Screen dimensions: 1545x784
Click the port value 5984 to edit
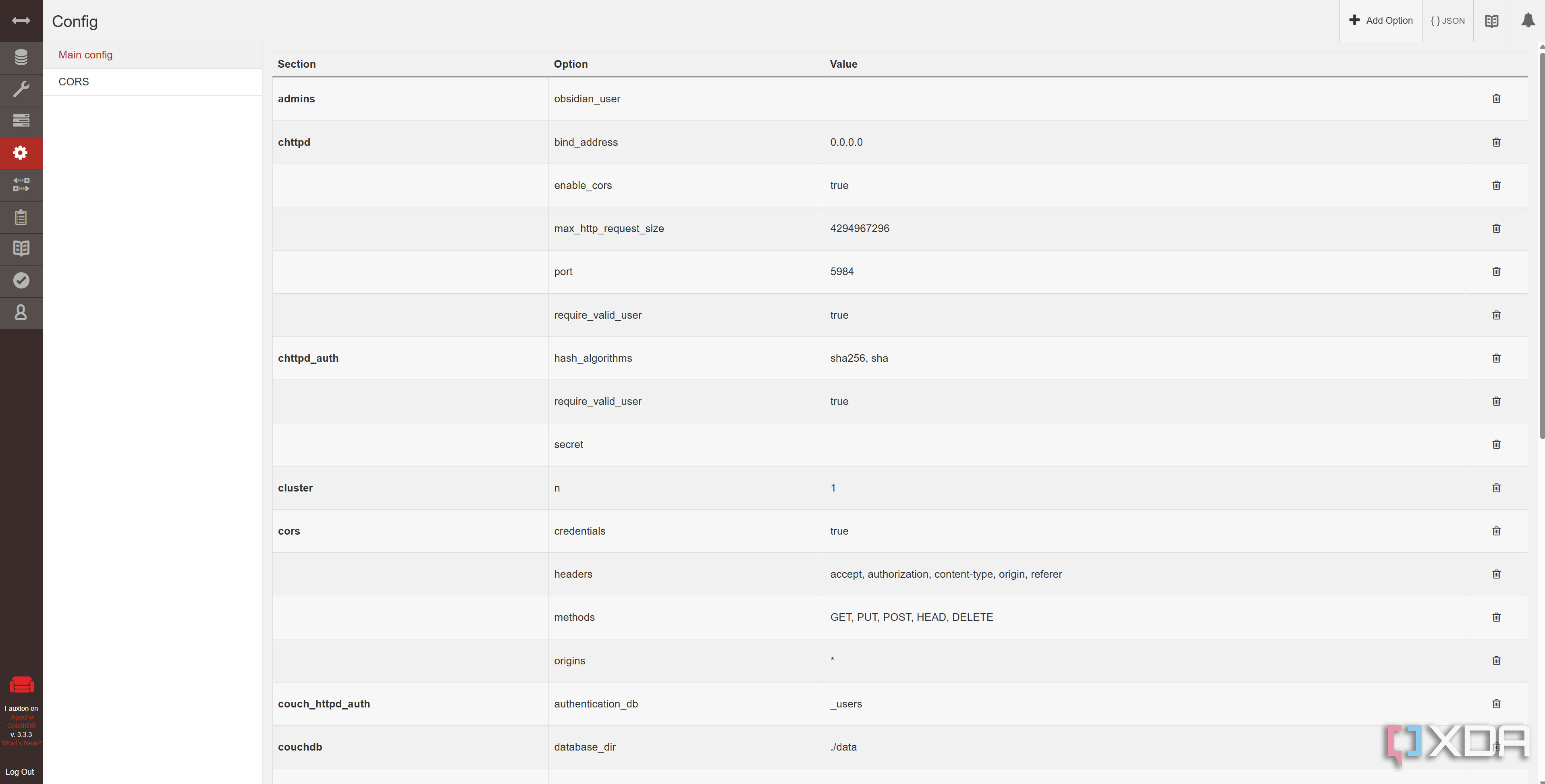tap(842, 272)
